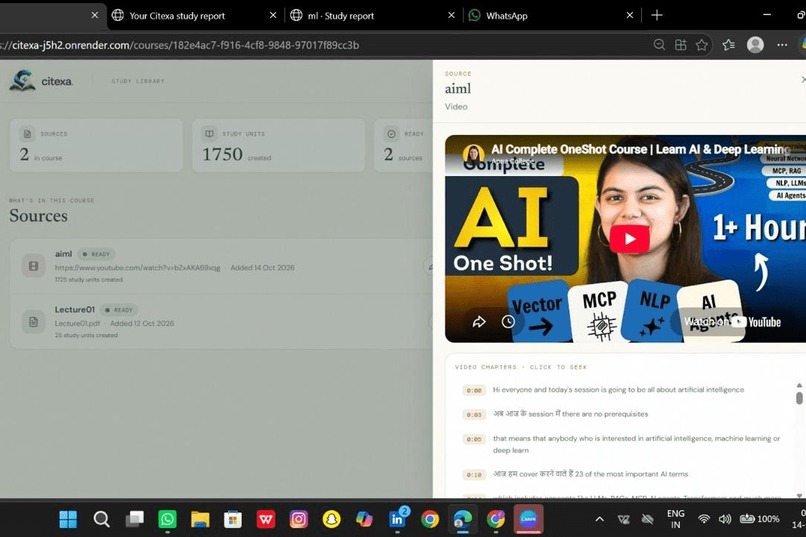Seek to chapter at 0:10
The width and height of the screenshot is (806, 537).
pos(473,475)
